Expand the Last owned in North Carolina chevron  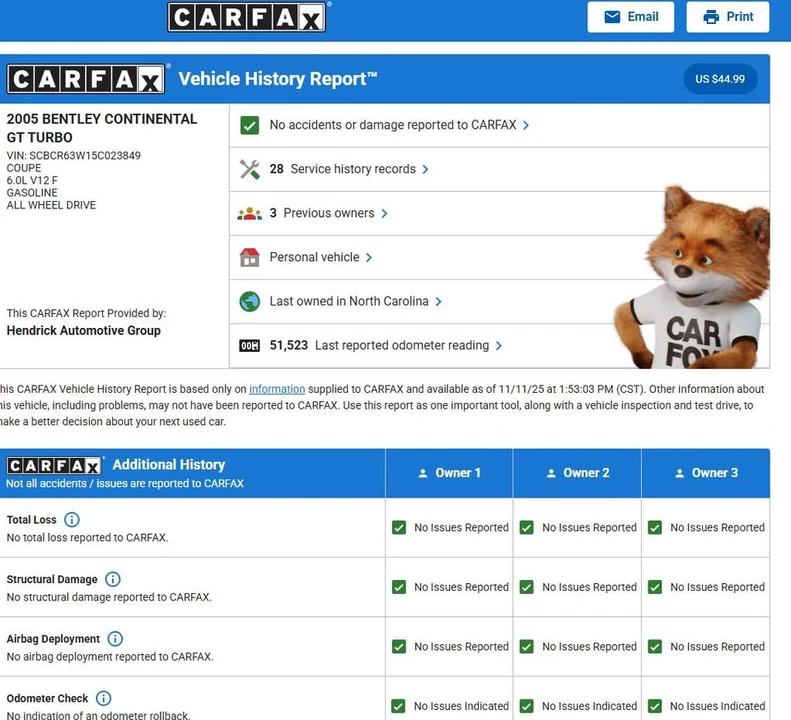pyautogui.click(x=438, y=302)
